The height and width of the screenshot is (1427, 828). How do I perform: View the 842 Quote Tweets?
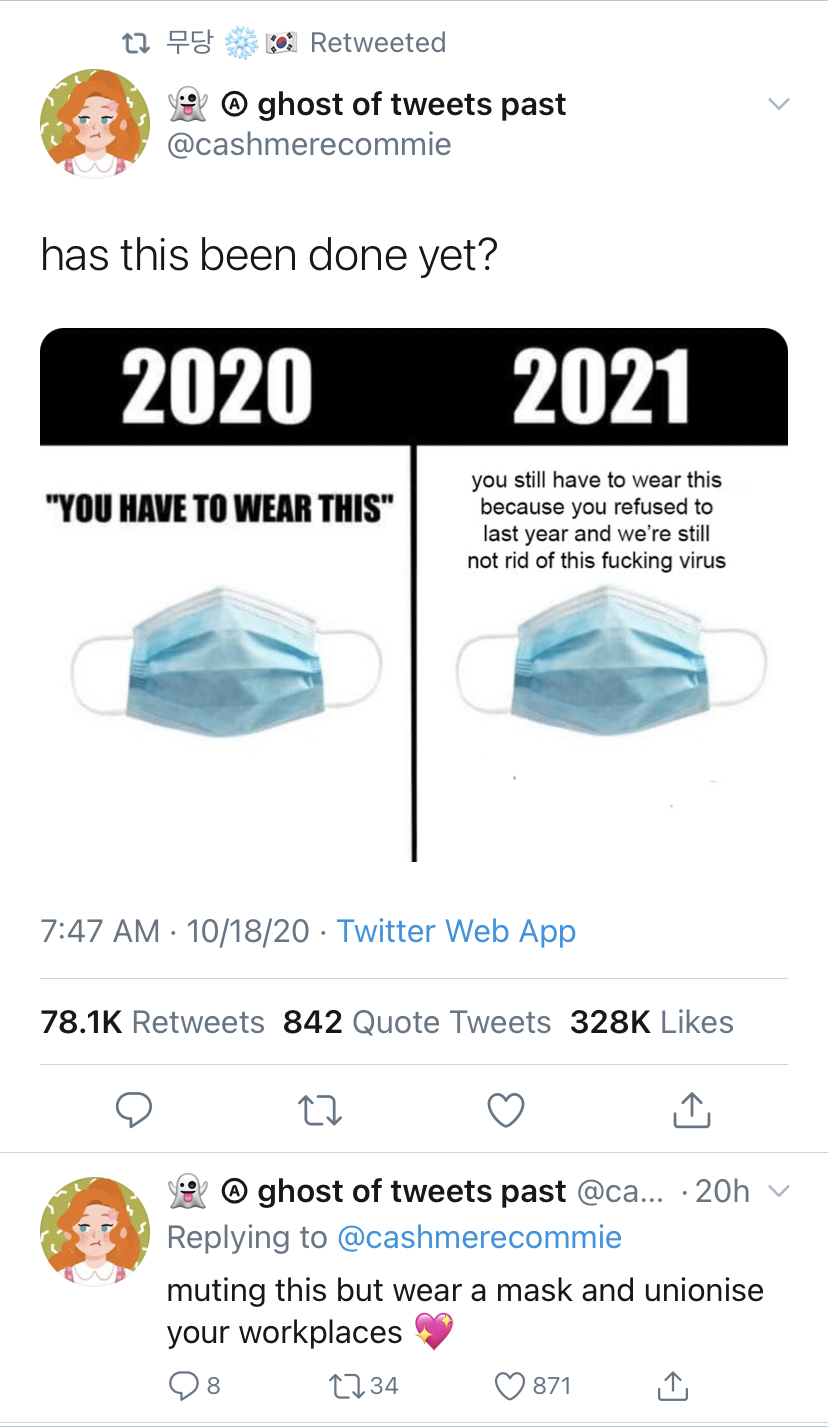417,1022
